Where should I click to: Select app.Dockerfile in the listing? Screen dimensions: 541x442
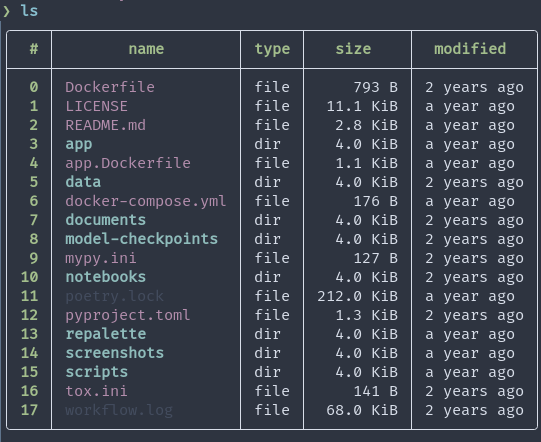pos(128,163)
